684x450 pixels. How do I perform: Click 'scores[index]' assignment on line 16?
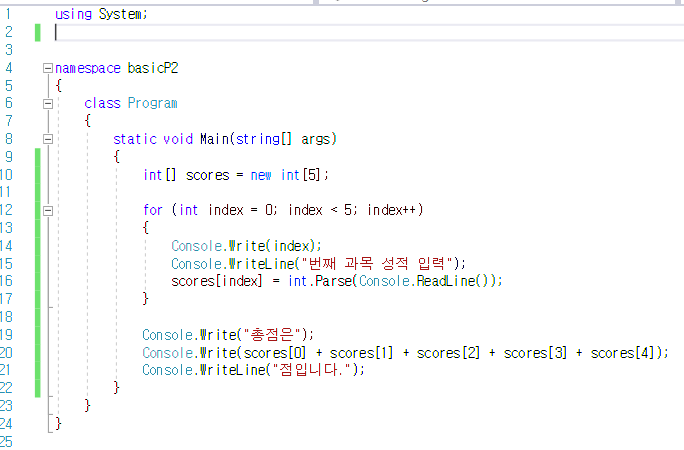coord(217,281)
